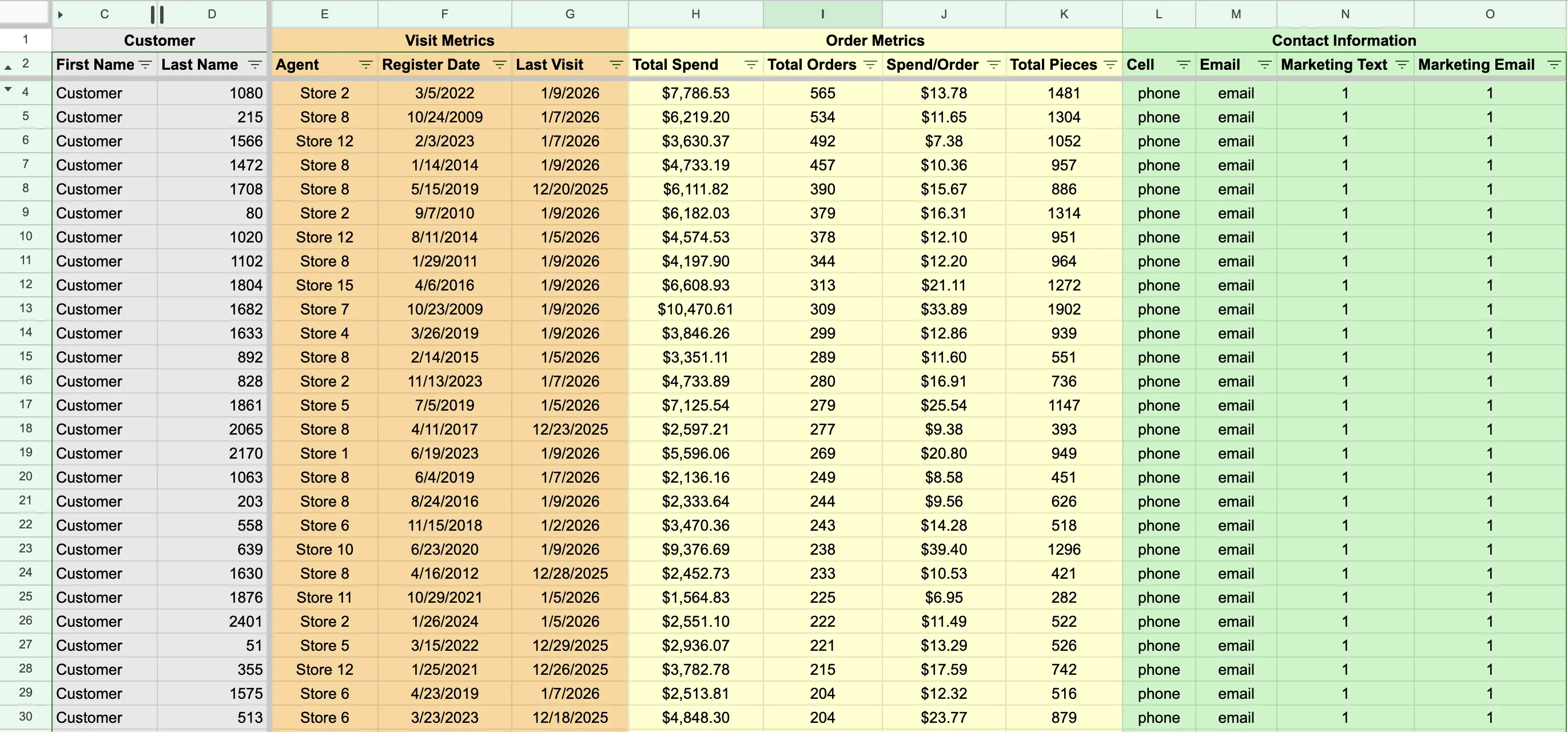
Task: Open the filter for the Spend/Order column
Action: tap(994, 65)
